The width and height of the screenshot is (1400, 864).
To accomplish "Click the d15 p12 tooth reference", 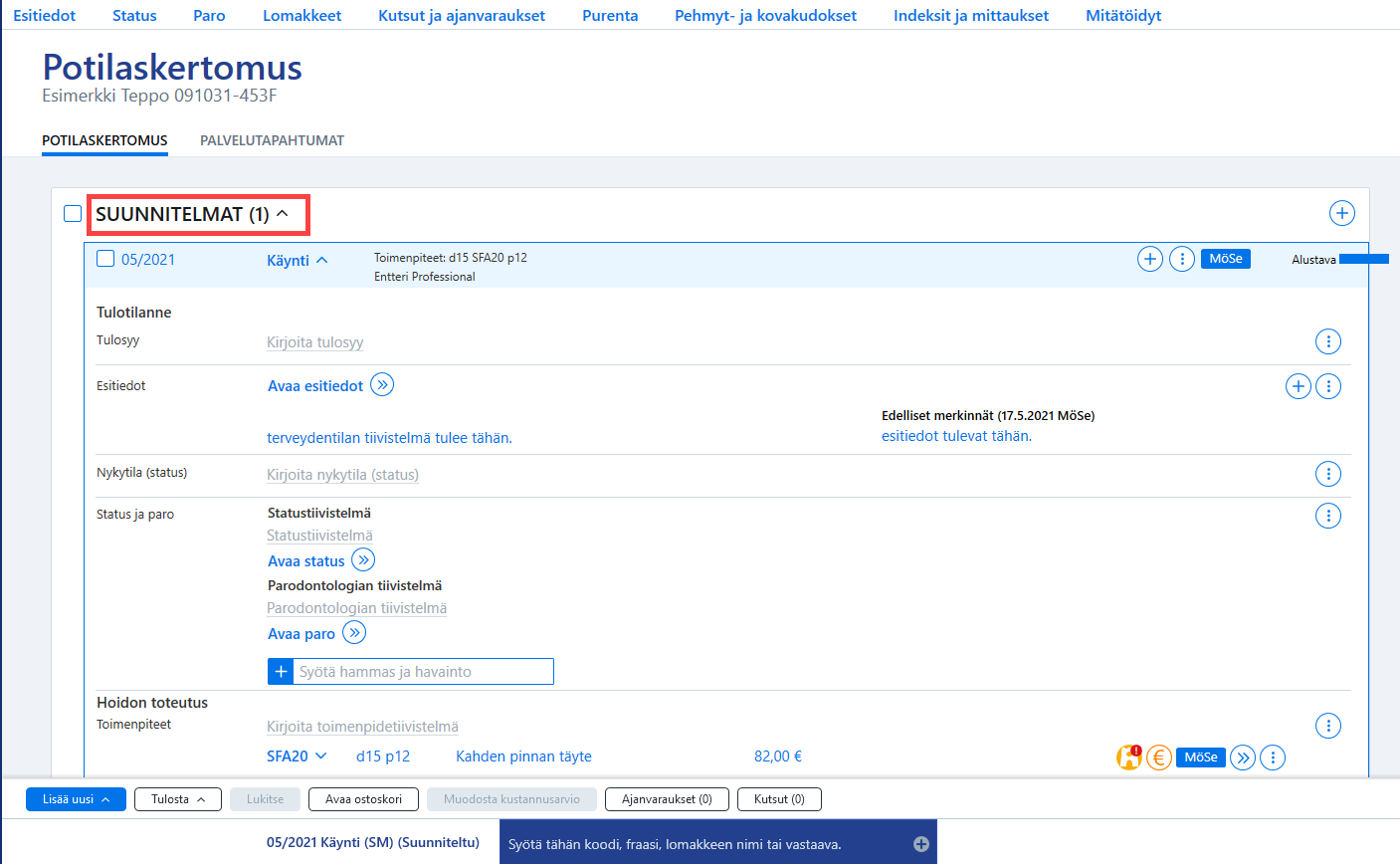I will pyautogui.click(x=383, y=756).
